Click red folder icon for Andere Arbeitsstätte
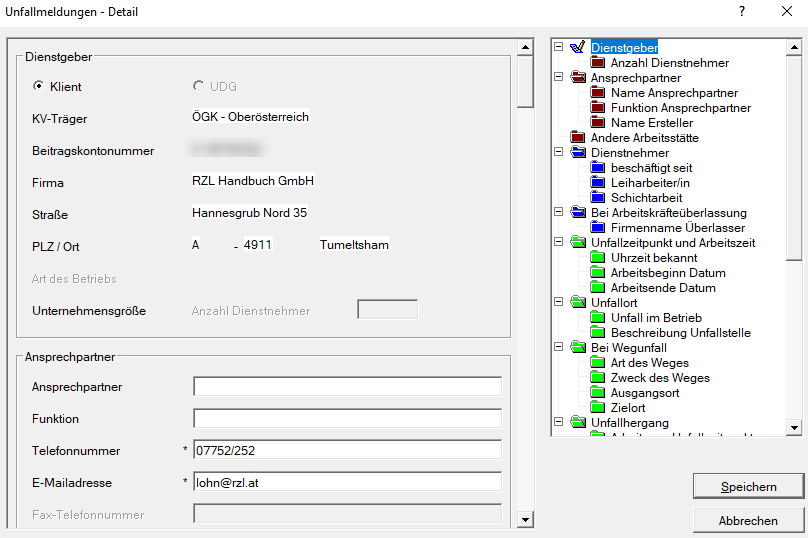 click(x=577, y=137)
